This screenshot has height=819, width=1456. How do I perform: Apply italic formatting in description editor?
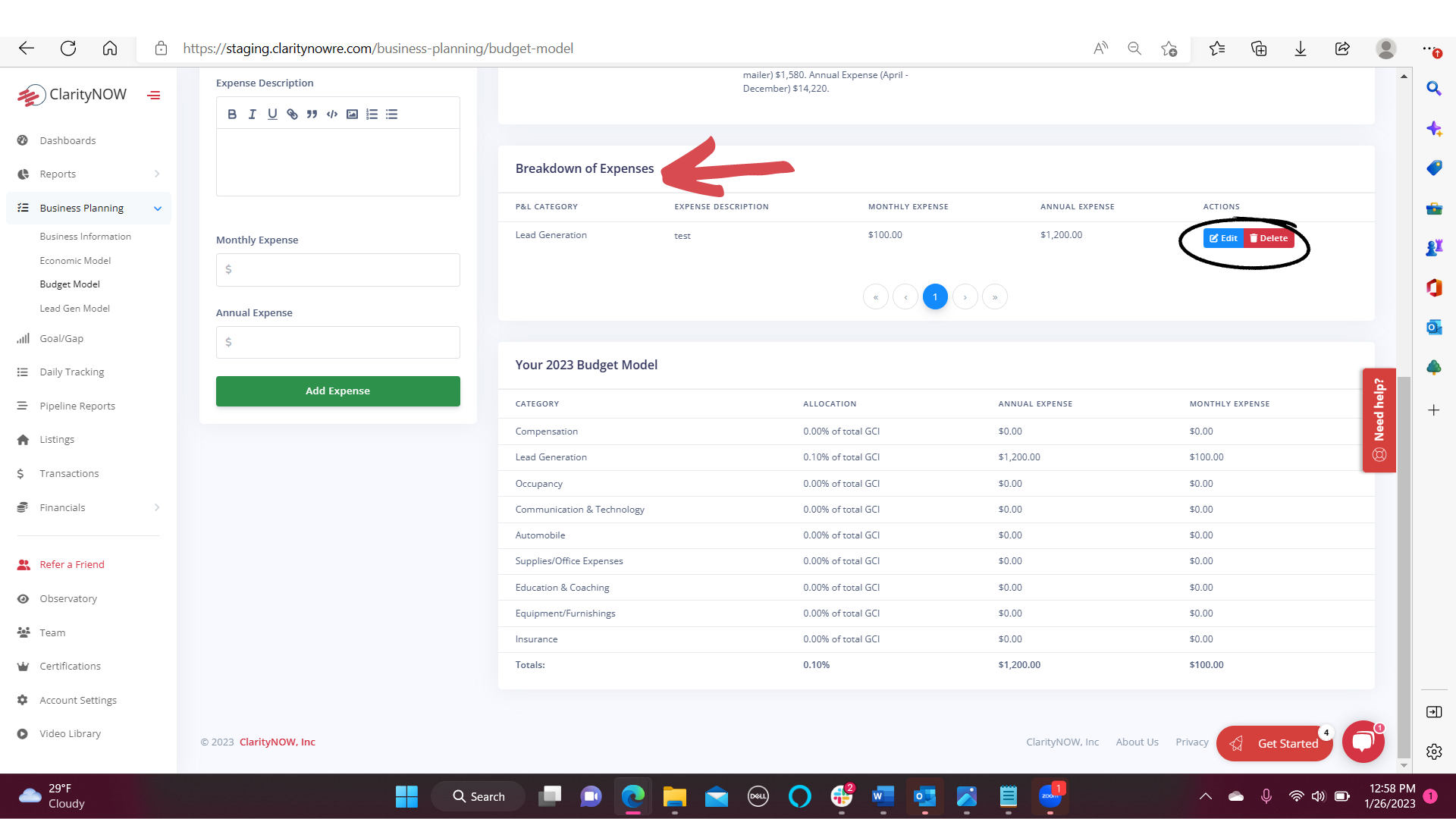252,115
